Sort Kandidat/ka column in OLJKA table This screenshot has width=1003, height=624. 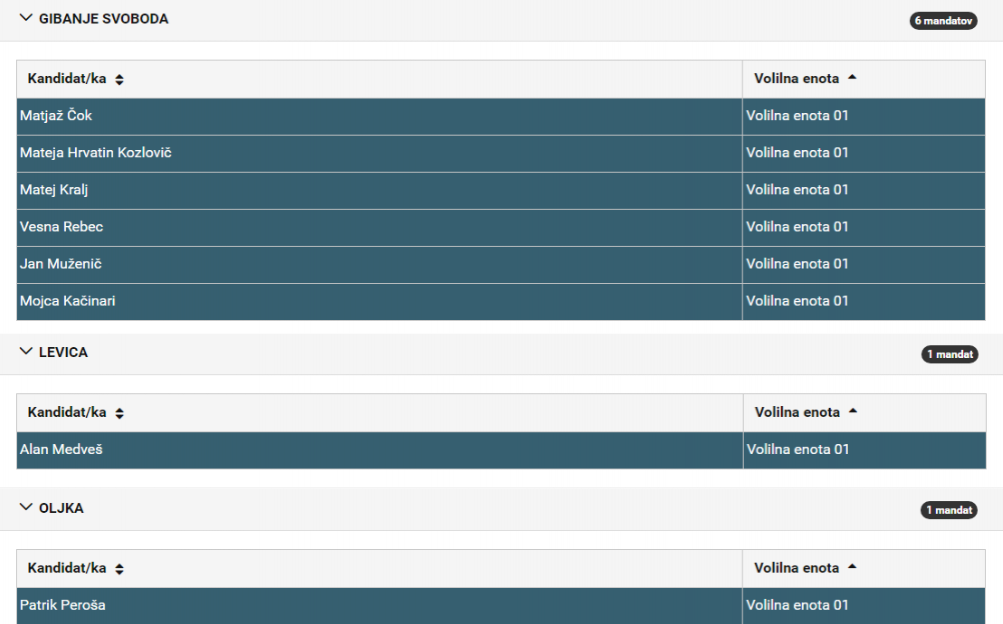[119, 568]
